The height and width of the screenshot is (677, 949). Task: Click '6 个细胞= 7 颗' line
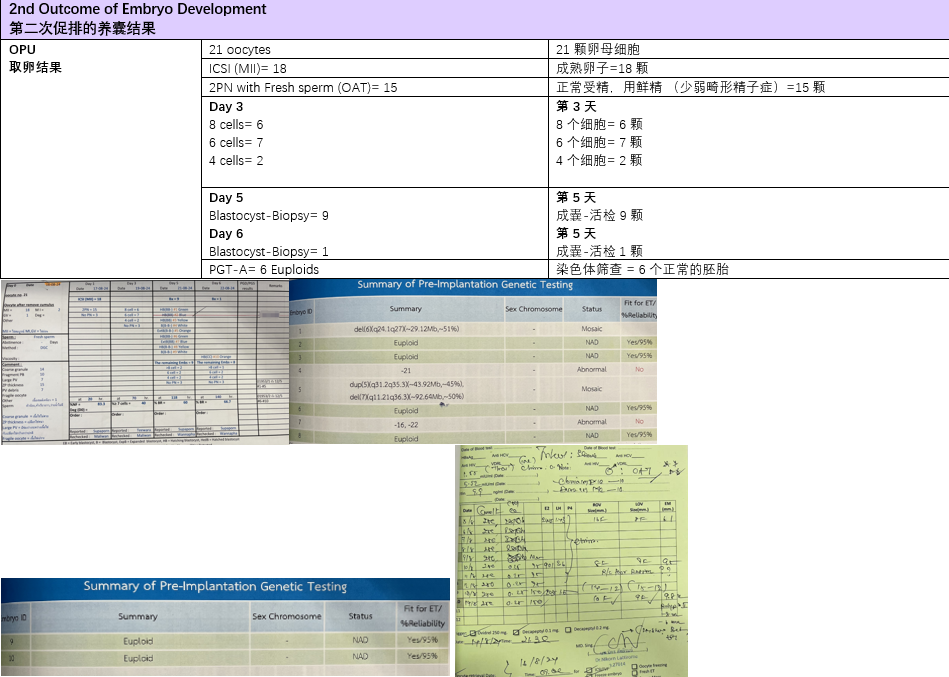tap(599, 143)
